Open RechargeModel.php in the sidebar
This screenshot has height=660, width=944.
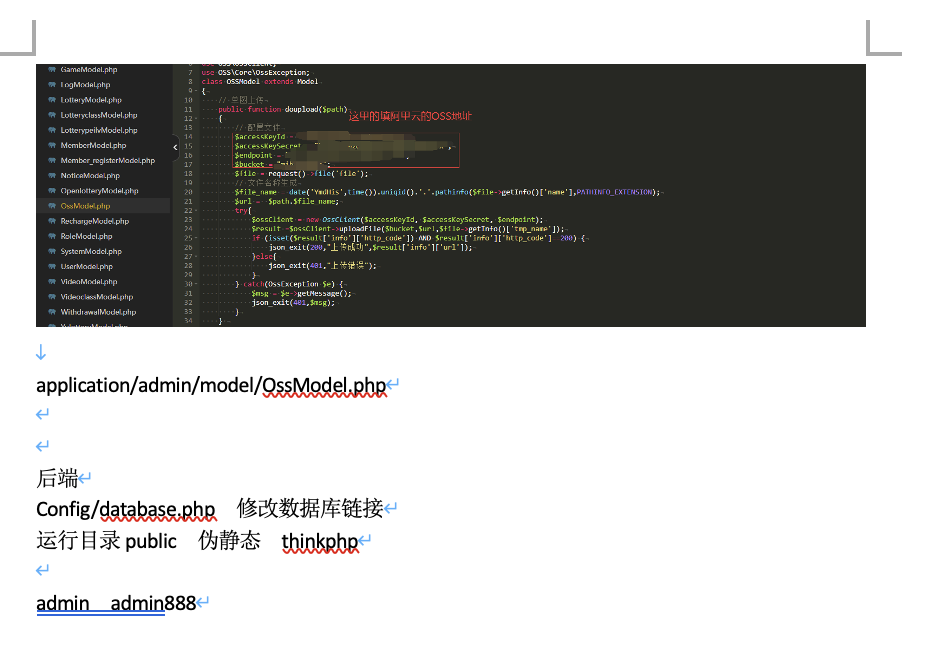94,221
